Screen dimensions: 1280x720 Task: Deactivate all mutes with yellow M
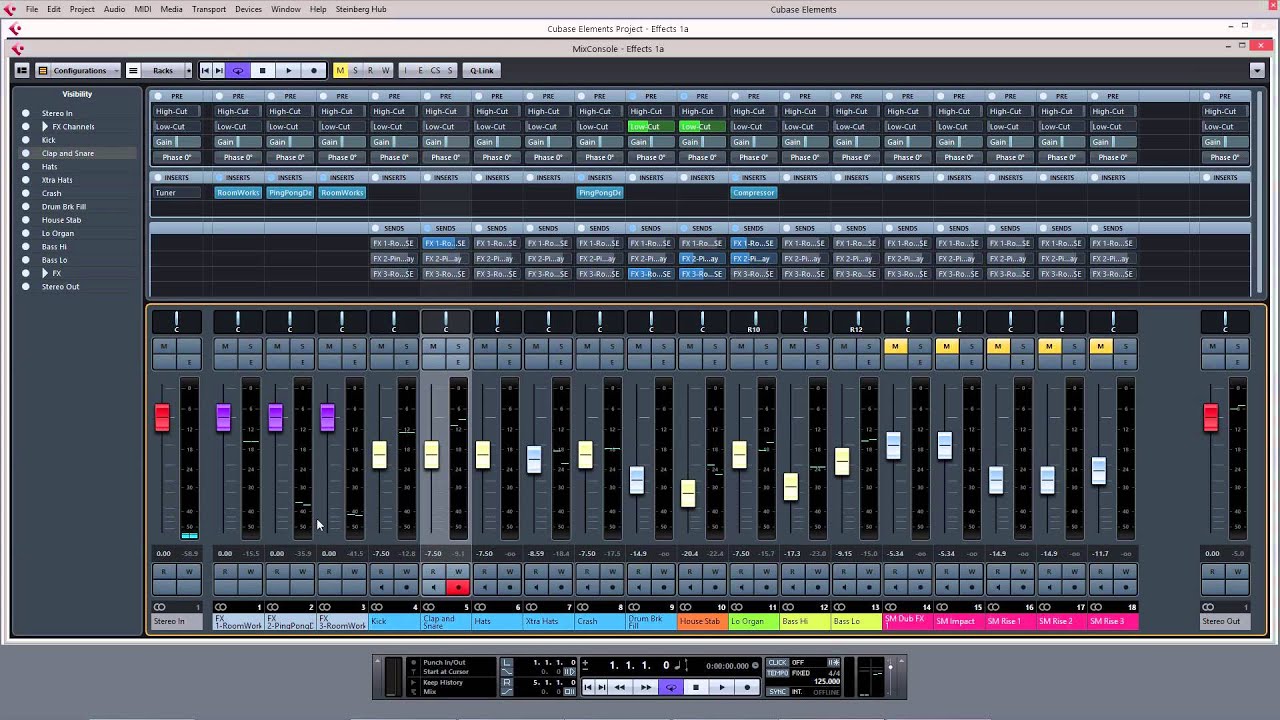pyautogui.click(x=340, y=70)
